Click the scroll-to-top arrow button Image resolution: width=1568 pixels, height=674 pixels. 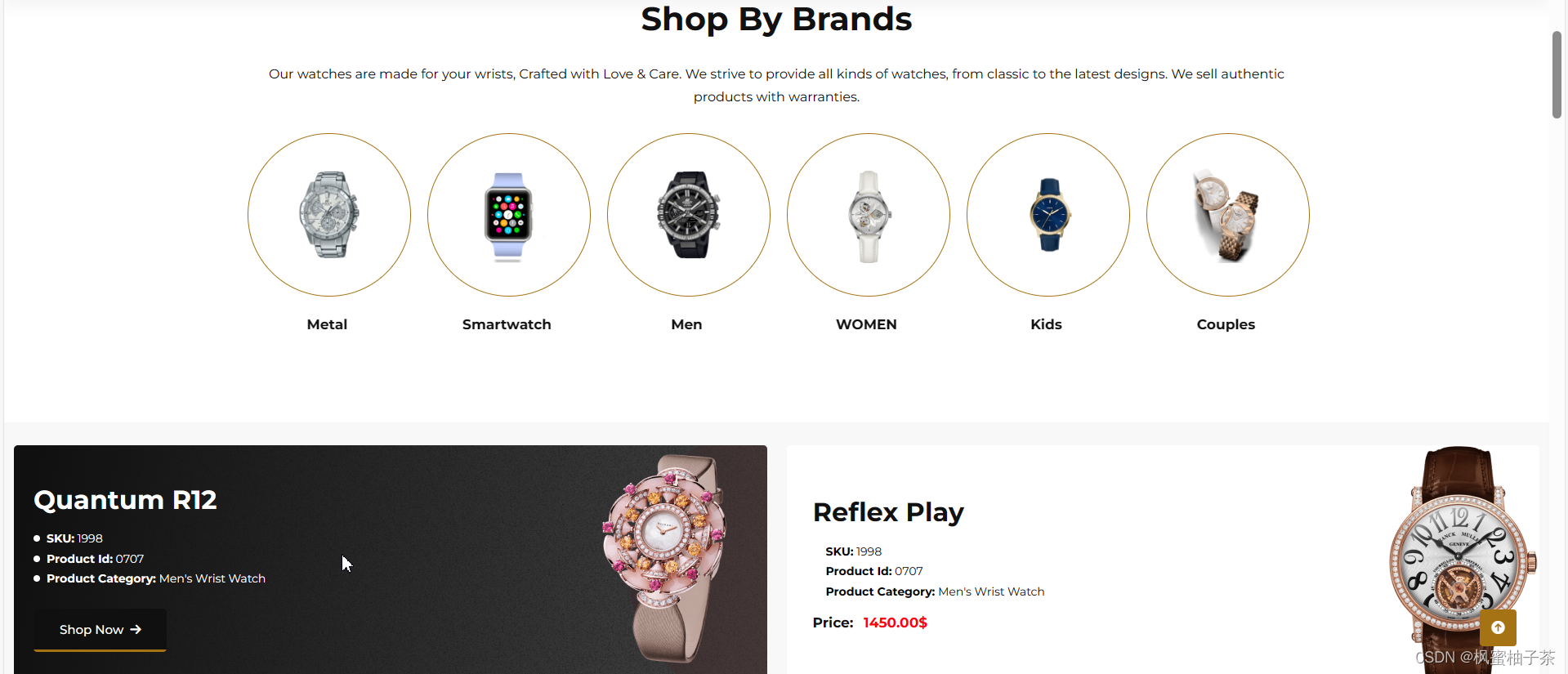point(1498,627)
